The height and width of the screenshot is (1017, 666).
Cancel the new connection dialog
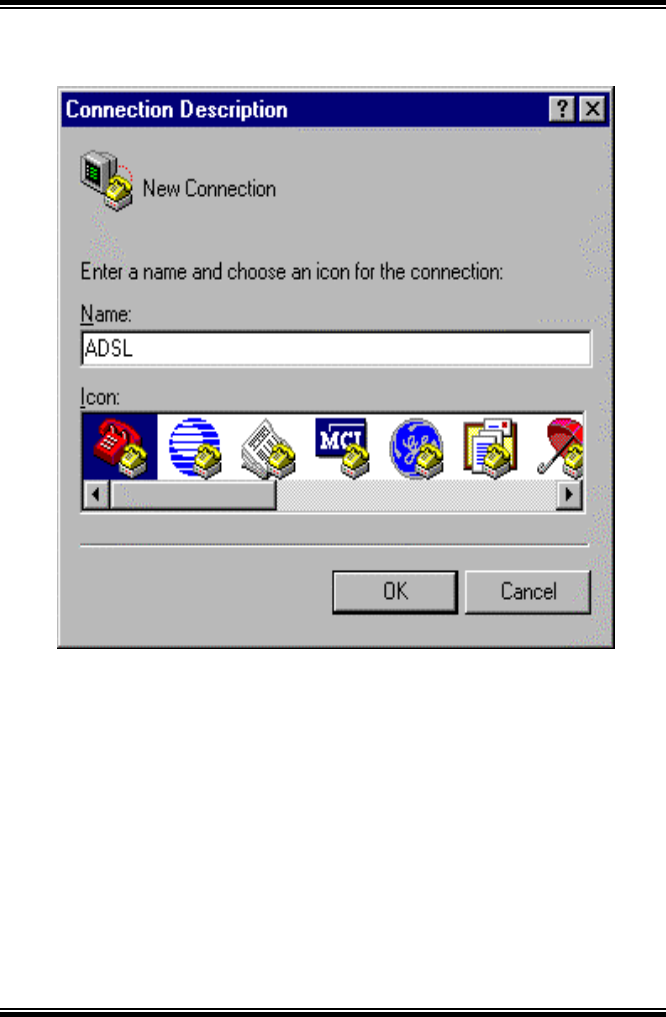tap(528, 592)
